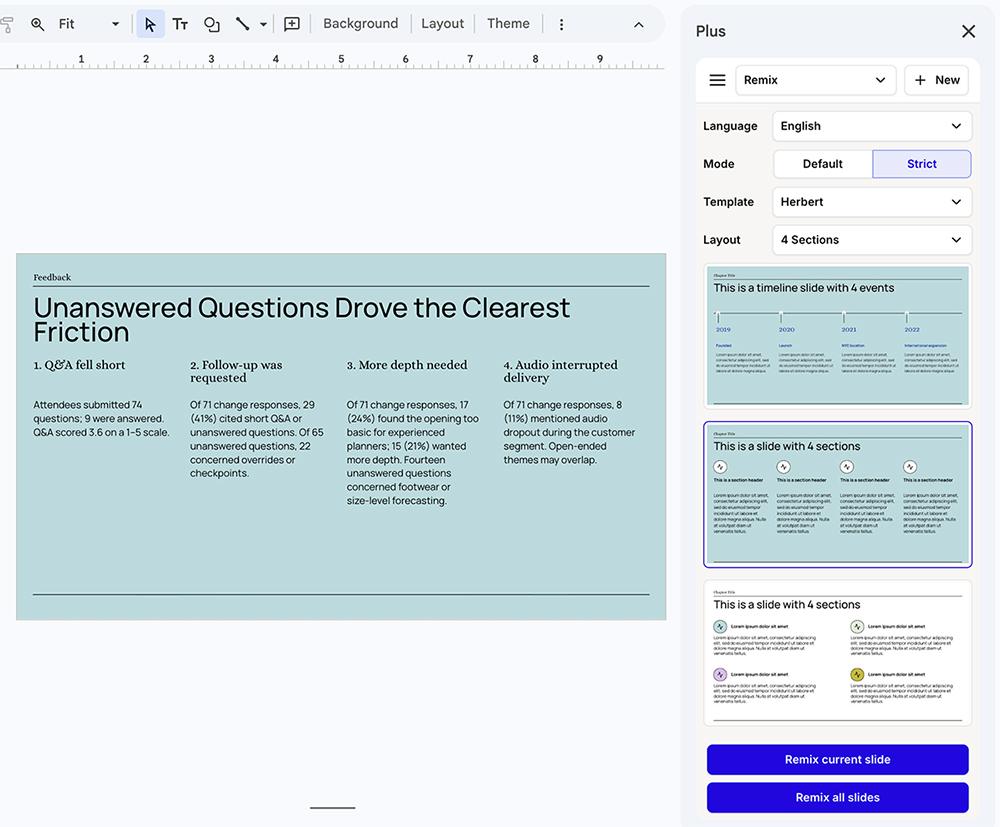Screen dimensions: 1000x827
Task: Open the Template Herbert dropdown
Action: (872, 202)
